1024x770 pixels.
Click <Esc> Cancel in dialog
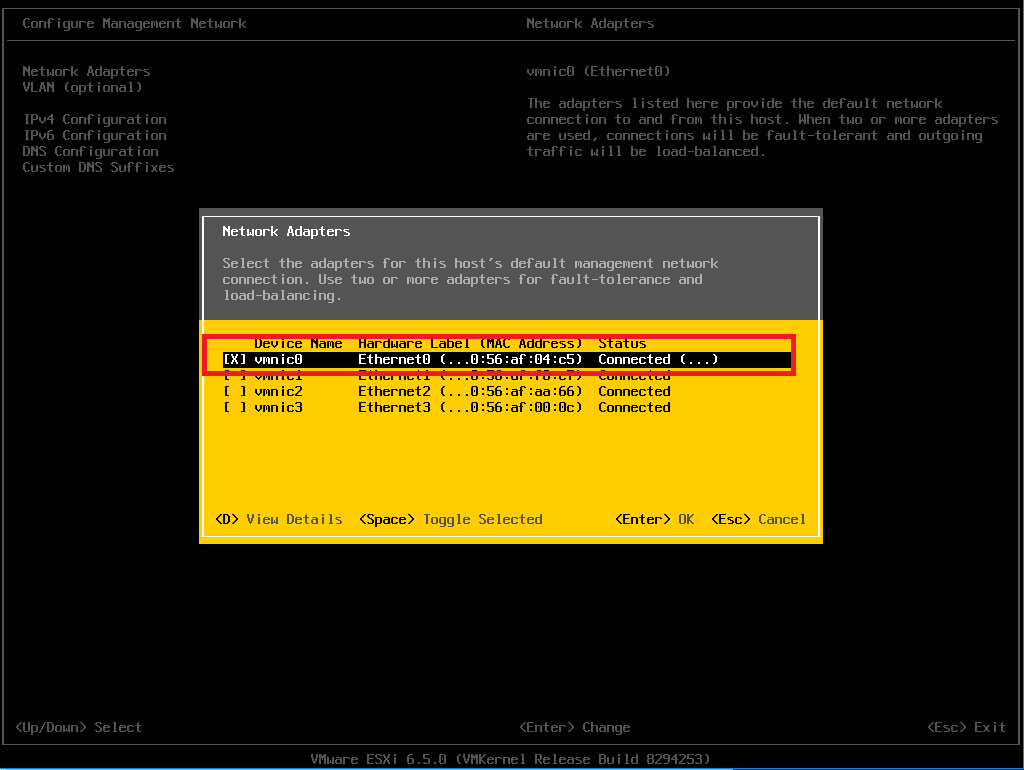758,519
